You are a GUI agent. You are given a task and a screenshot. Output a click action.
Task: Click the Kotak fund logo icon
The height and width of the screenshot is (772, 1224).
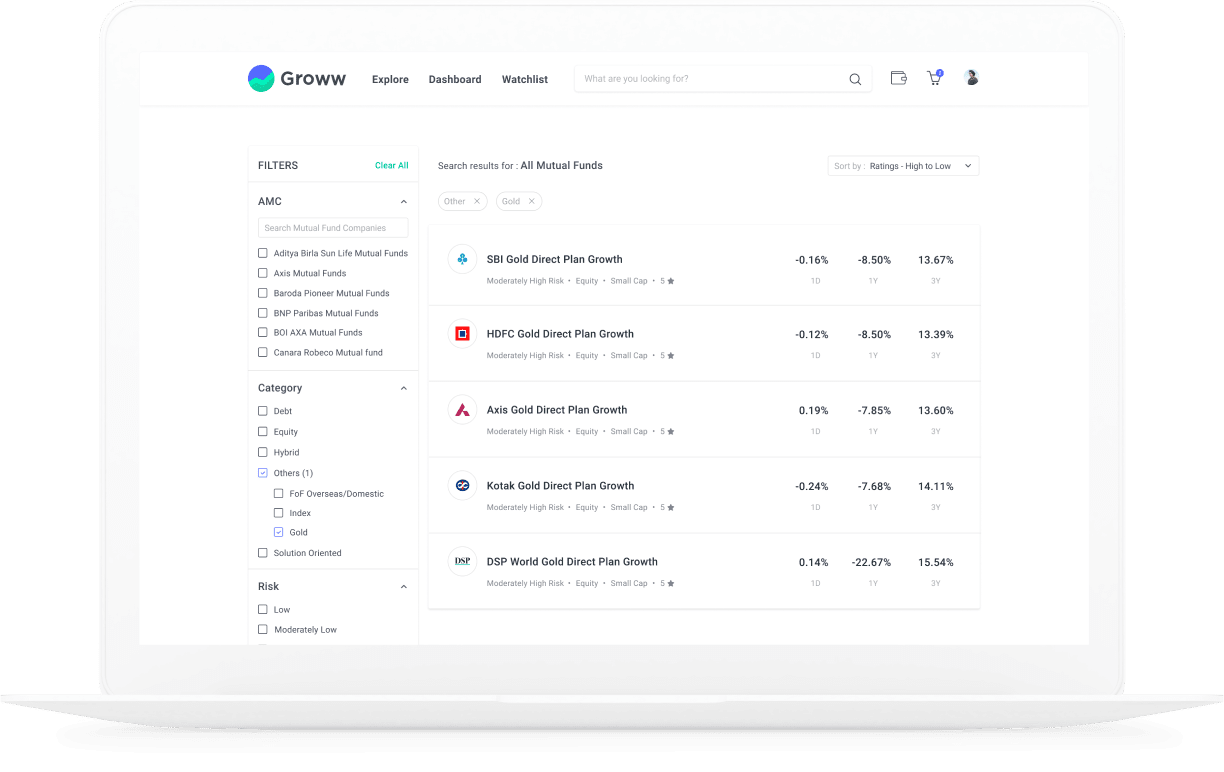pyautogui.click(x=462, y=486)
